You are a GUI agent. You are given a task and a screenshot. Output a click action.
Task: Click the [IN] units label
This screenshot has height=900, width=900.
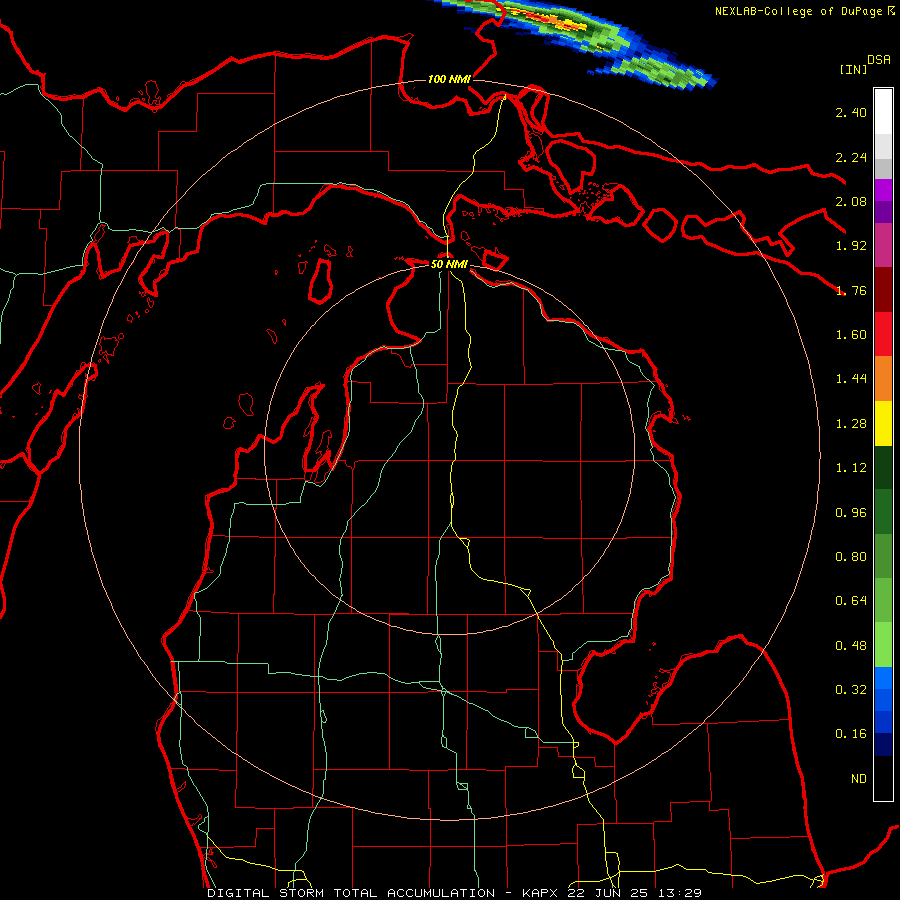coord(853,69)
